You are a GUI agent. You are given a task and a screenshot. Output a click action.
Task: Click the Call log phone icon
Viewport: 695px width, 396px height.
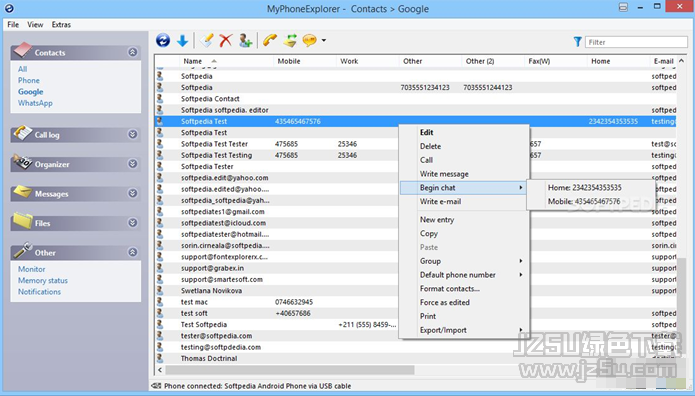(x=22, y=133)
